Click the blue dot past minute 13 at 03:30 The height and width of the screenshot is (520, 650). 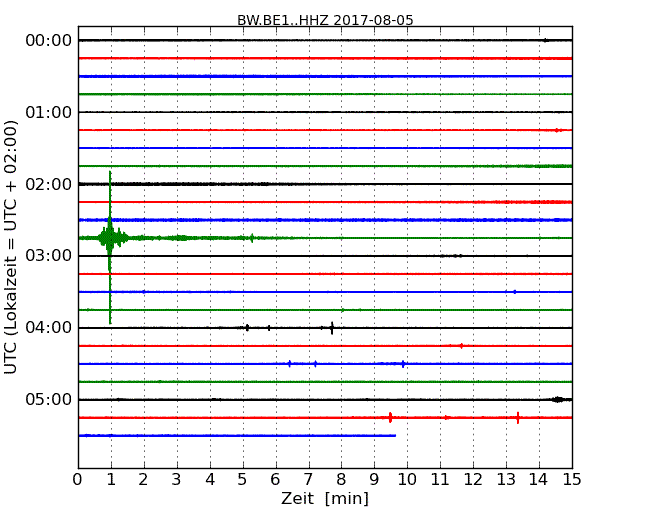515,292
